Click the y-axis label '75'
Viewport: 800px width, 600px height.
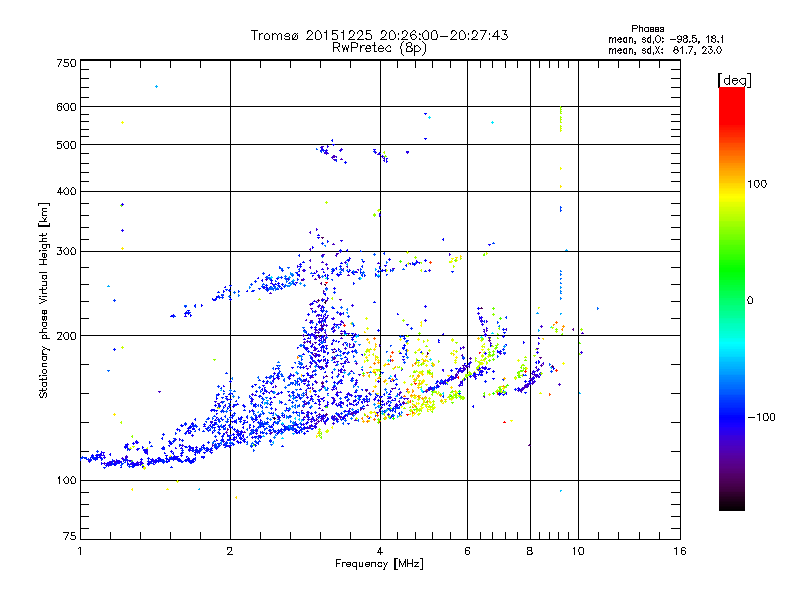click(70, 536)
